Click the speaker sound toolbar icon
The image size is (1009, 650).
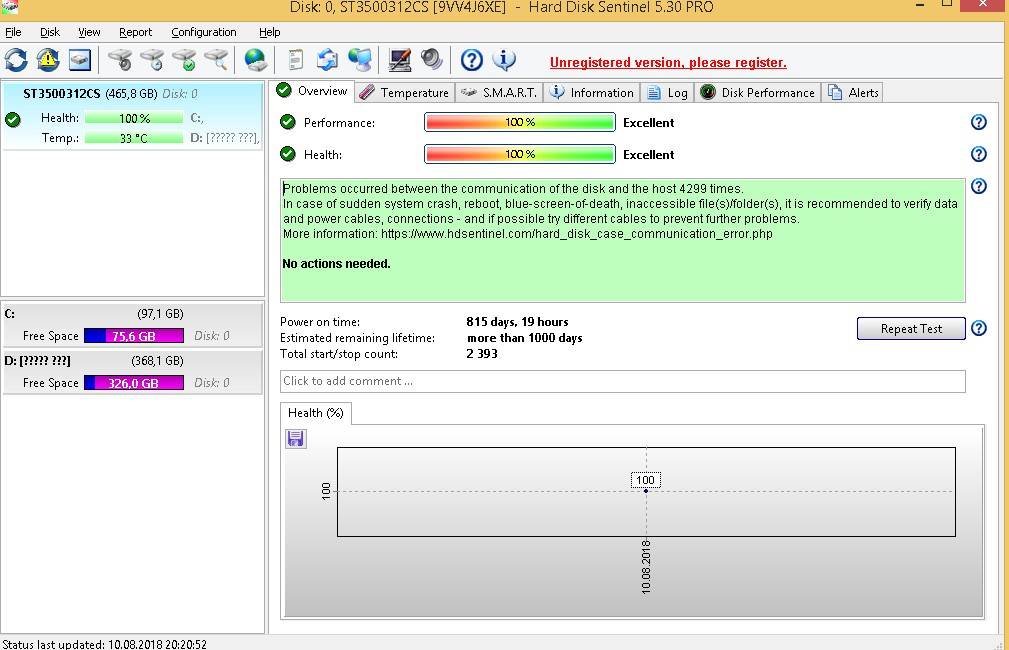[431, 60]
